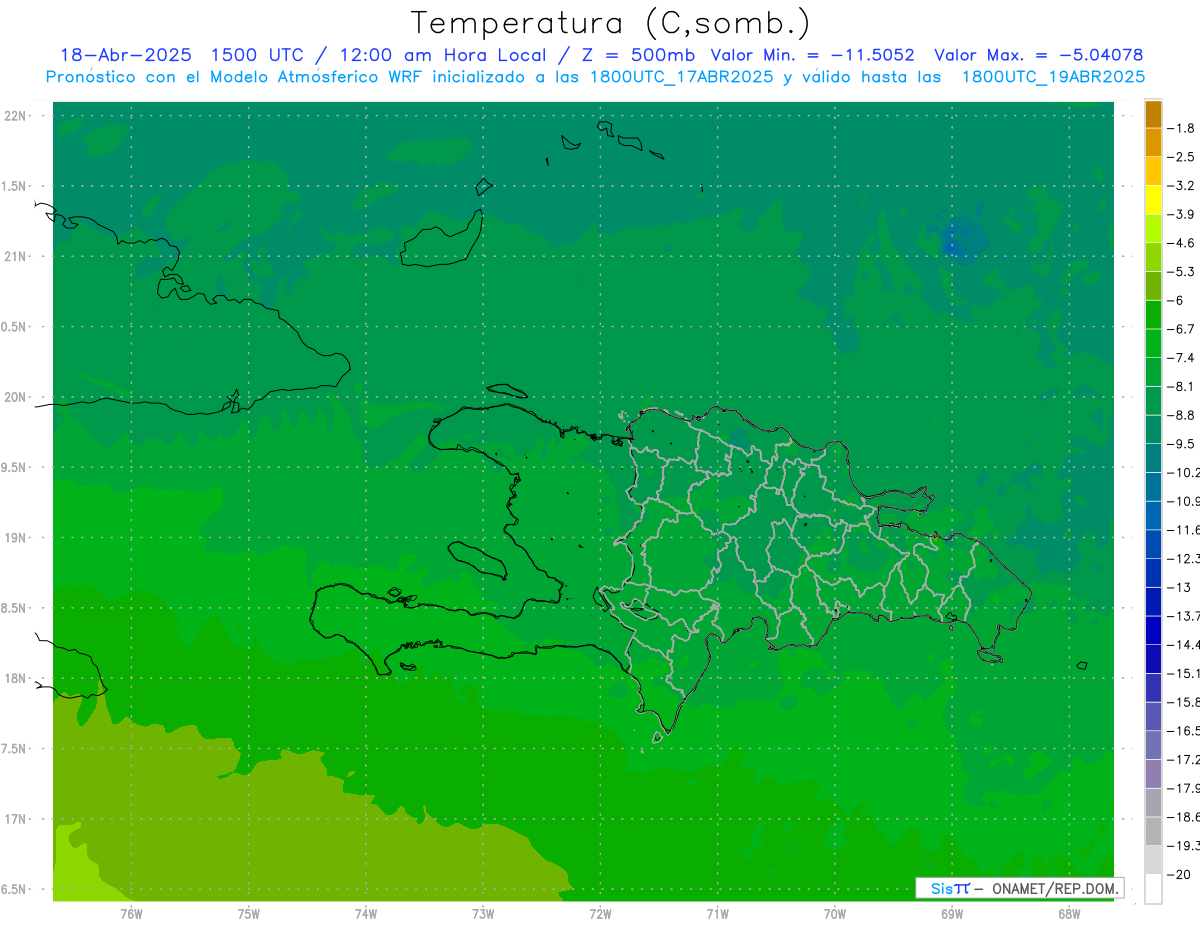Click the "-9.5" colorbar value
1200x927 pixels.
pos(1181,444)
